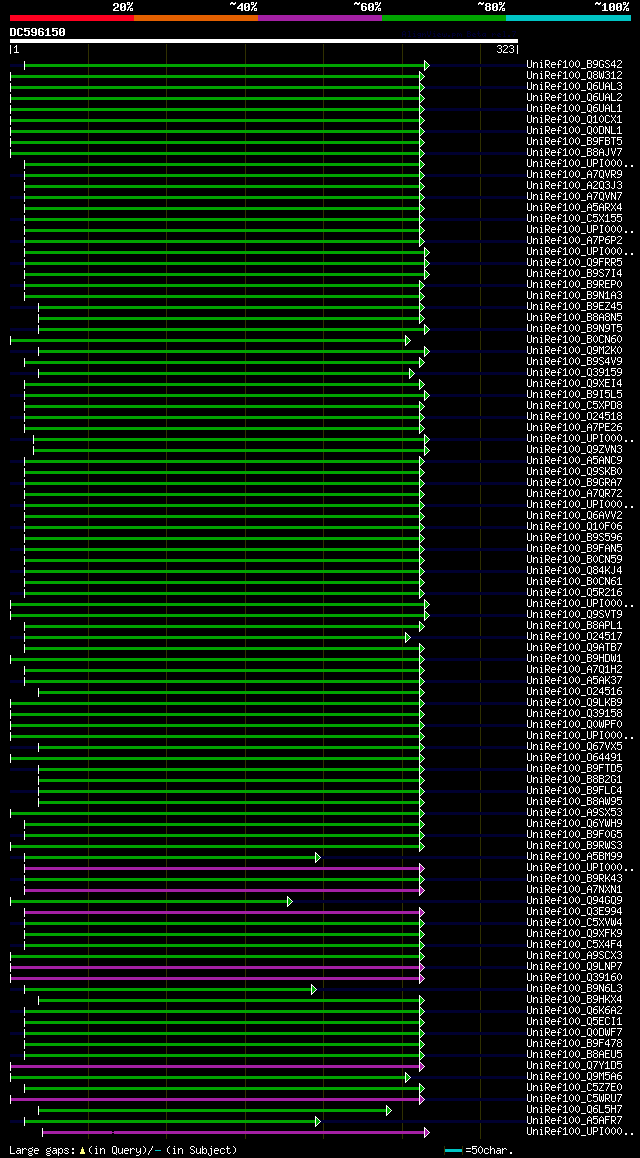This screenshot has height=1158, width=640.
Task: Click the white query sequence ruler bar
Action: (x=264, y=41)
